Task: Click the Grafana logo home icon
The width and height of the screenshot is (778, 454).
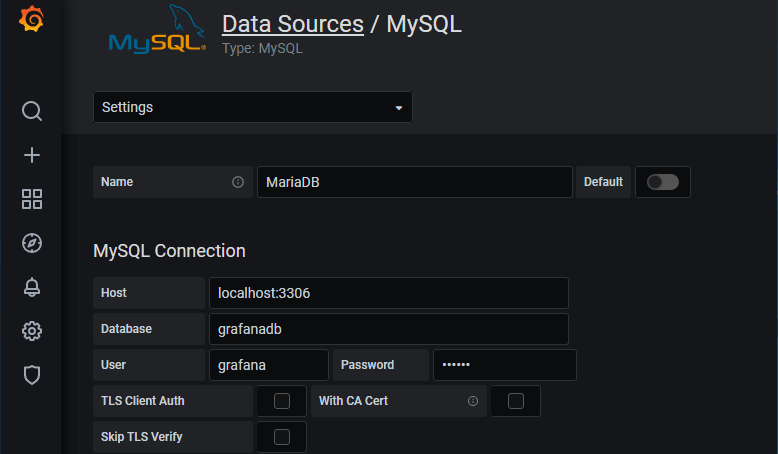Action: [x=31, y=19]
